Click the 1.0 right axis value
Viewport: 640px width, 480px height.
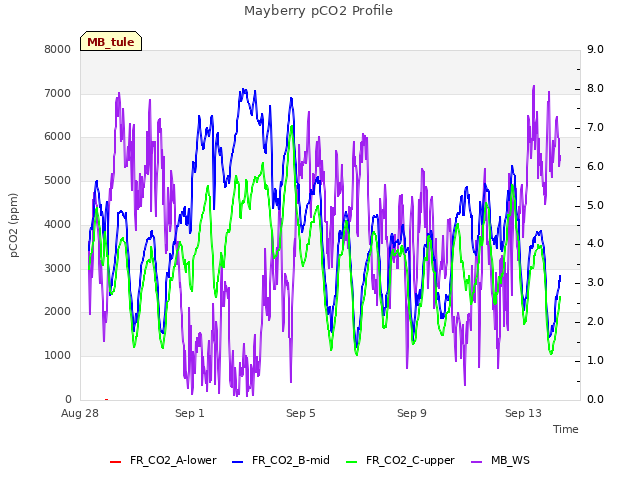(595, 360)
